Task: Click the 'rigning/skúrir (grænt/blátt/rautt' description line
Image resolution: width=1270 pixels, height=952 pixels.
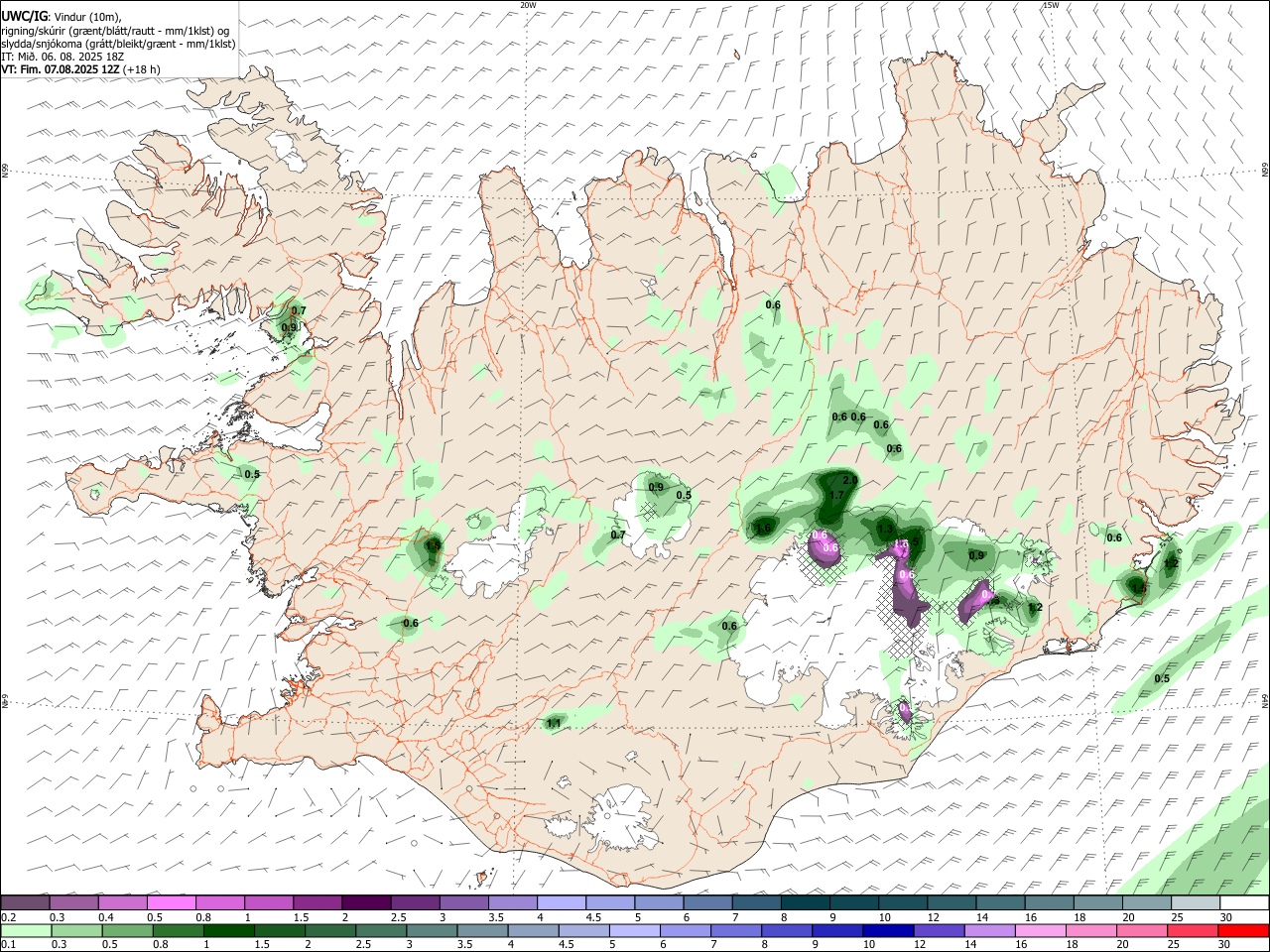Action: pos(117,30)
